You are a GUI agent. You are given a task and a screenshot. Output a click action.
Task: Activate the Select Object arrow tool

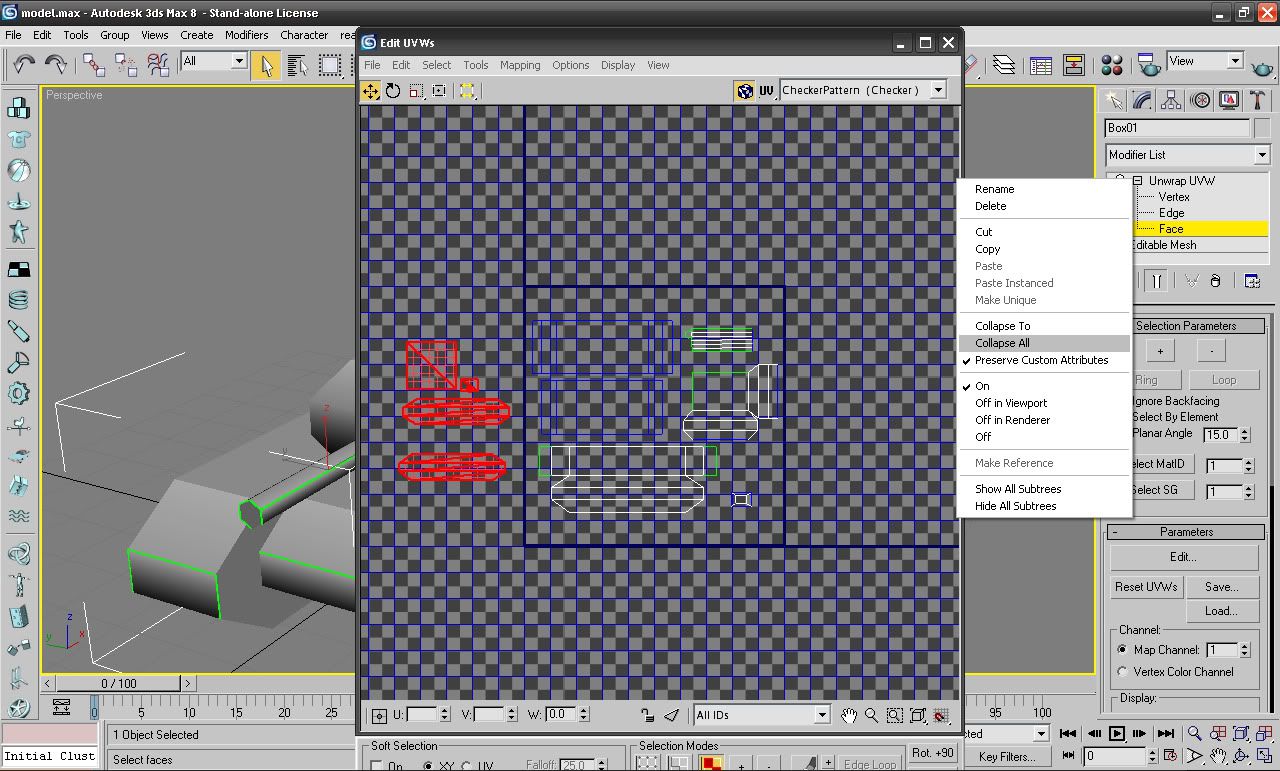click(x=266, y=65)
